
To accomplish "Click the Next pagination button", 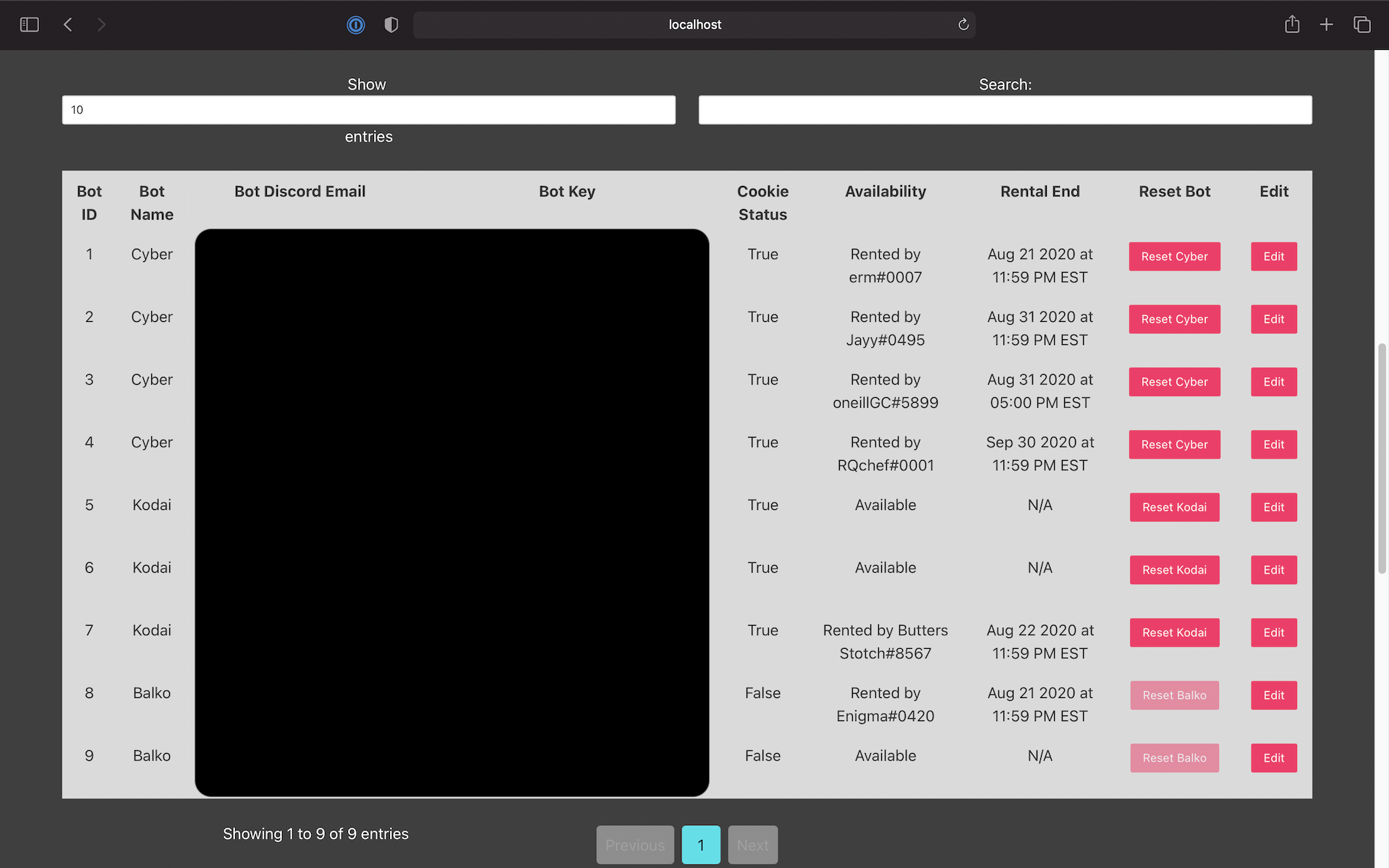I will (x=752, y=844).
